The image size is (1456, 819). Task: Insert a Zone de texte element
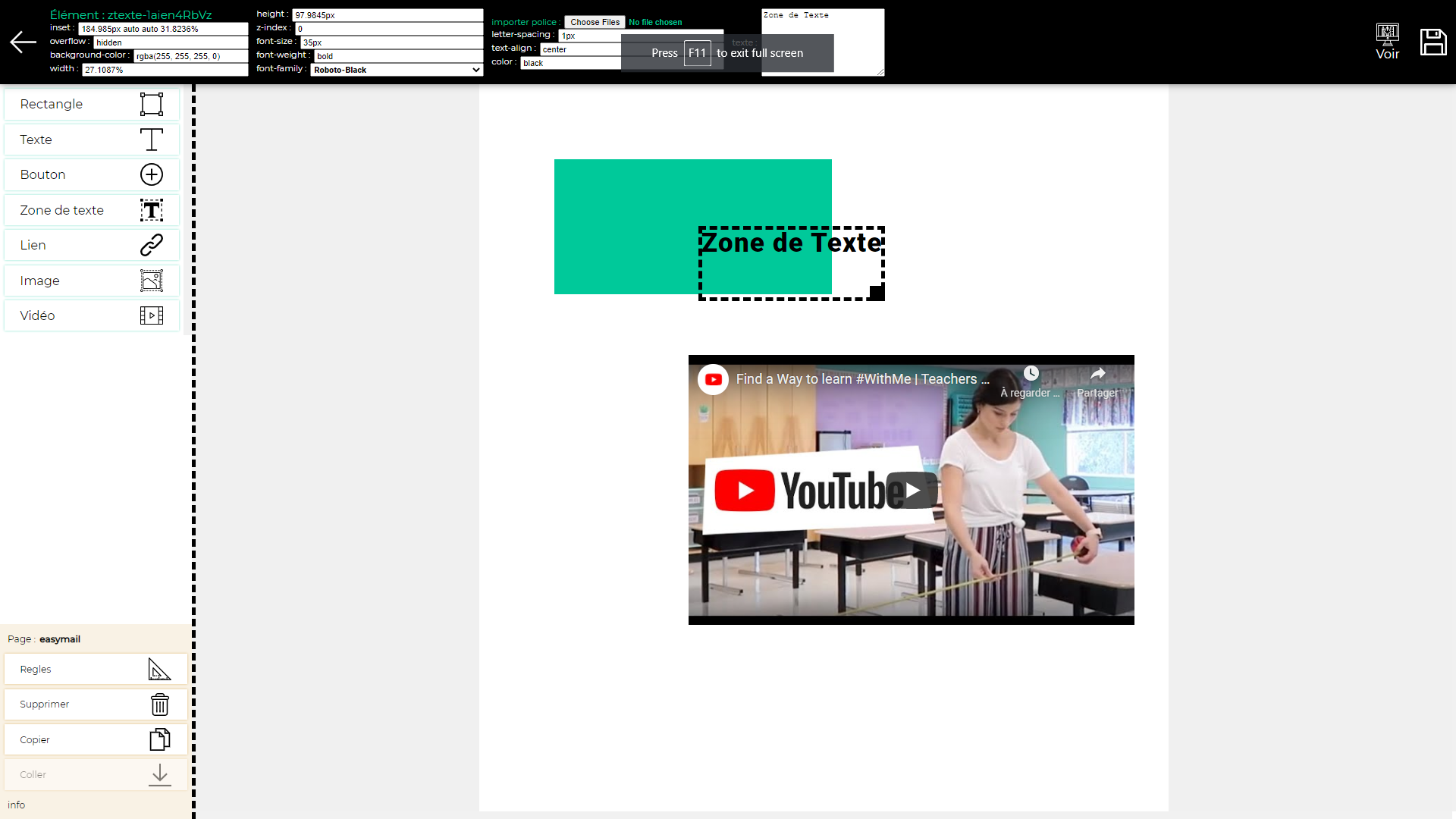(x=92, y=210)
